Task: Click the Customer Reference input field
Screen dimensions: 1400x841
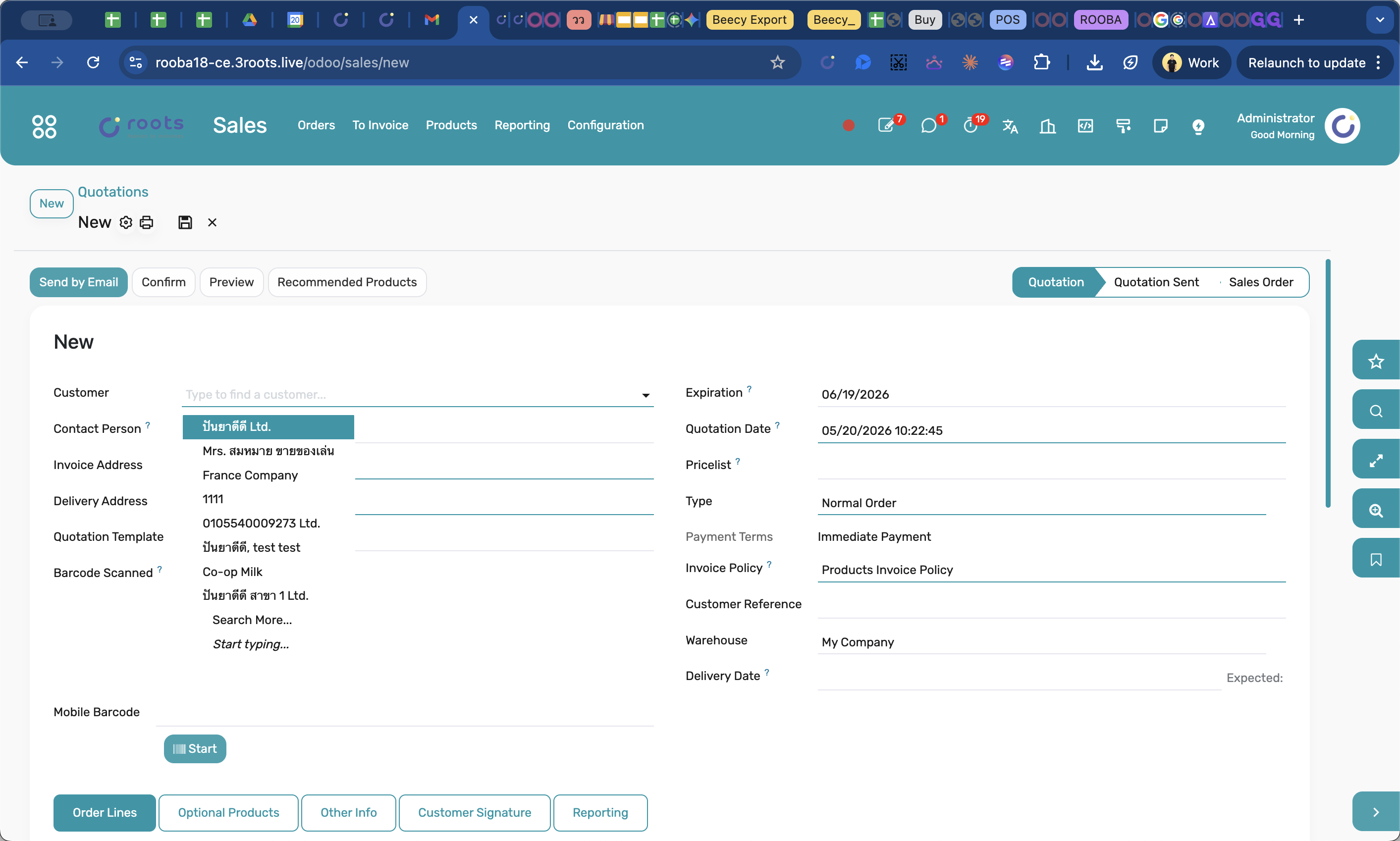Action: (x=1051, y=606)
